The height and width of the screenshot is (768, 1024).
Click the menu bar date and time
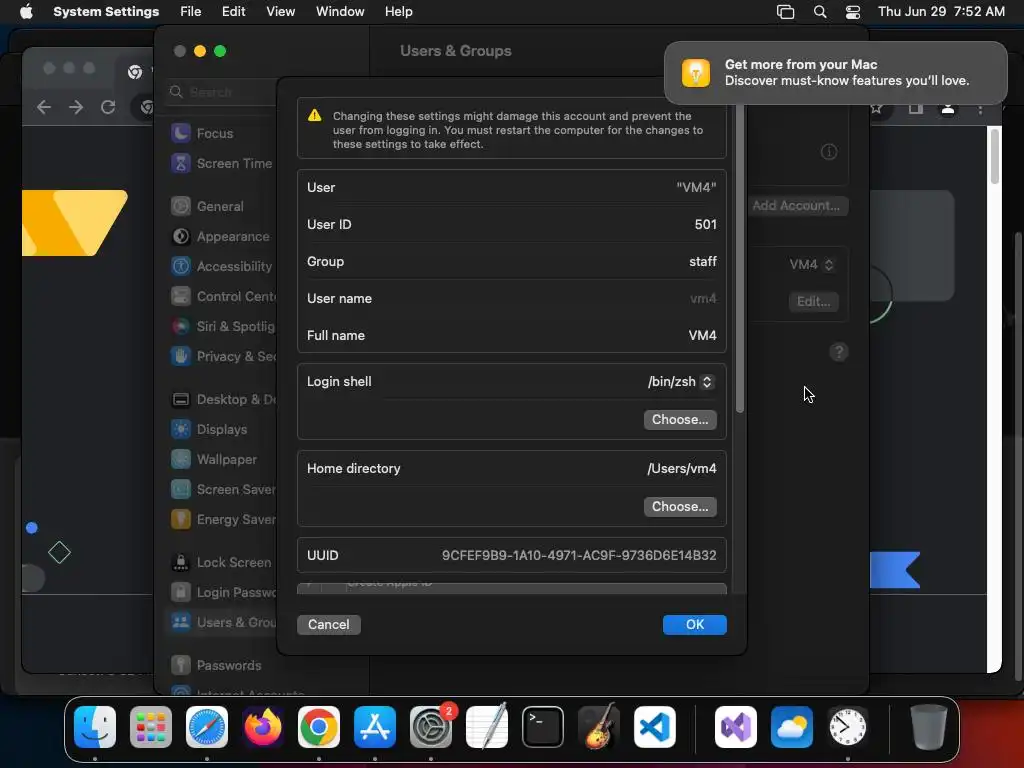click(x=941, y=12)
